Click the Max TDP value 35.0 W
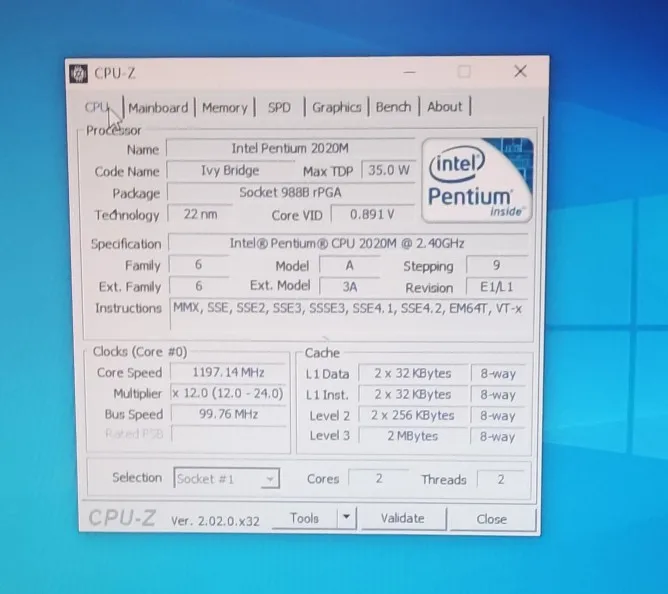This screenshot has height=594, width=668. [389, 170]
